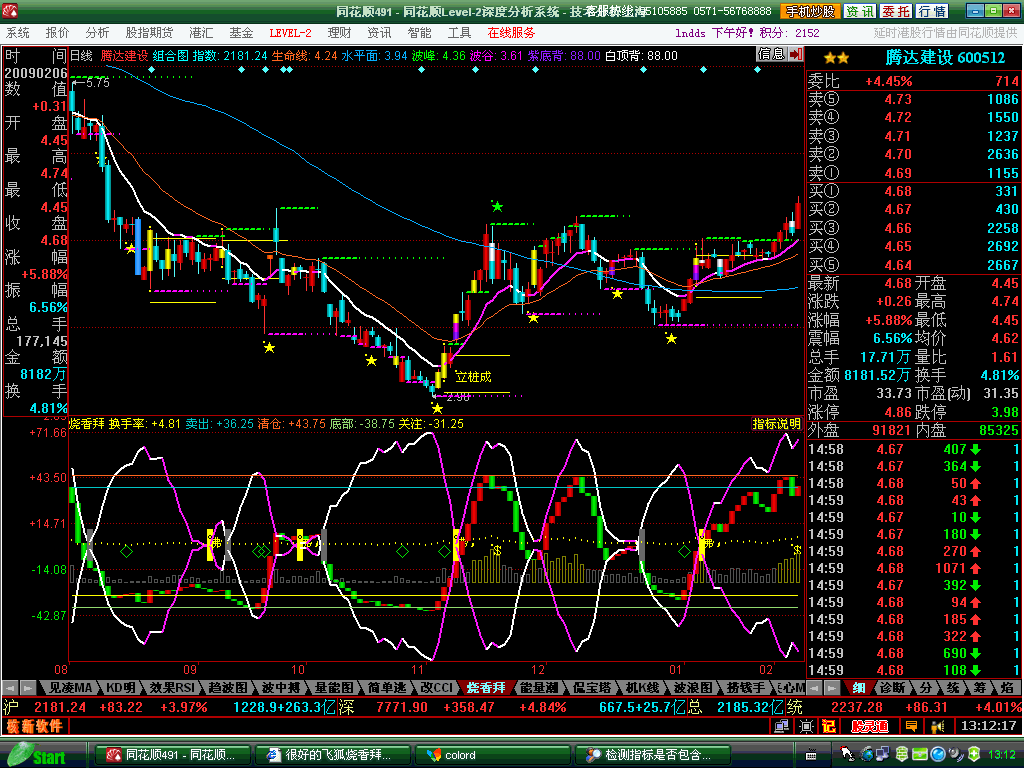The image size is (1024, 768).
Task: Select the 波浪图 indicator tab
Action: pos(692,688)
